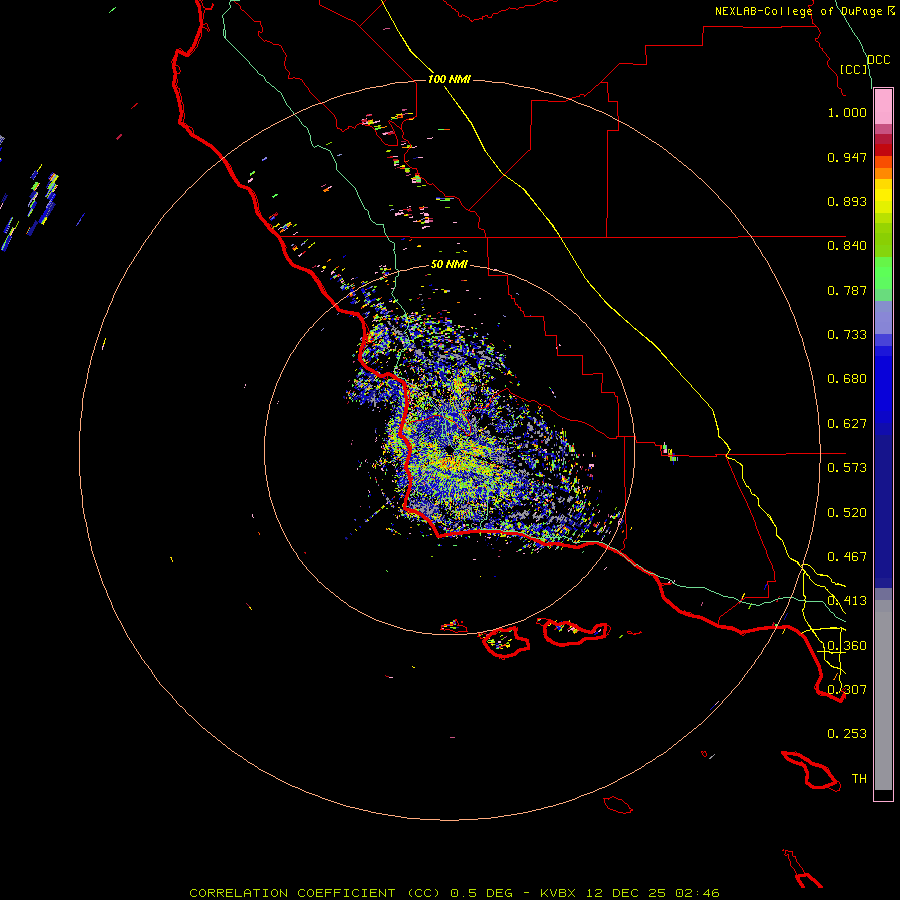Screen dimensions: 900x900
Task: Click the 0.360 legend value
Action: coord(847,646)
